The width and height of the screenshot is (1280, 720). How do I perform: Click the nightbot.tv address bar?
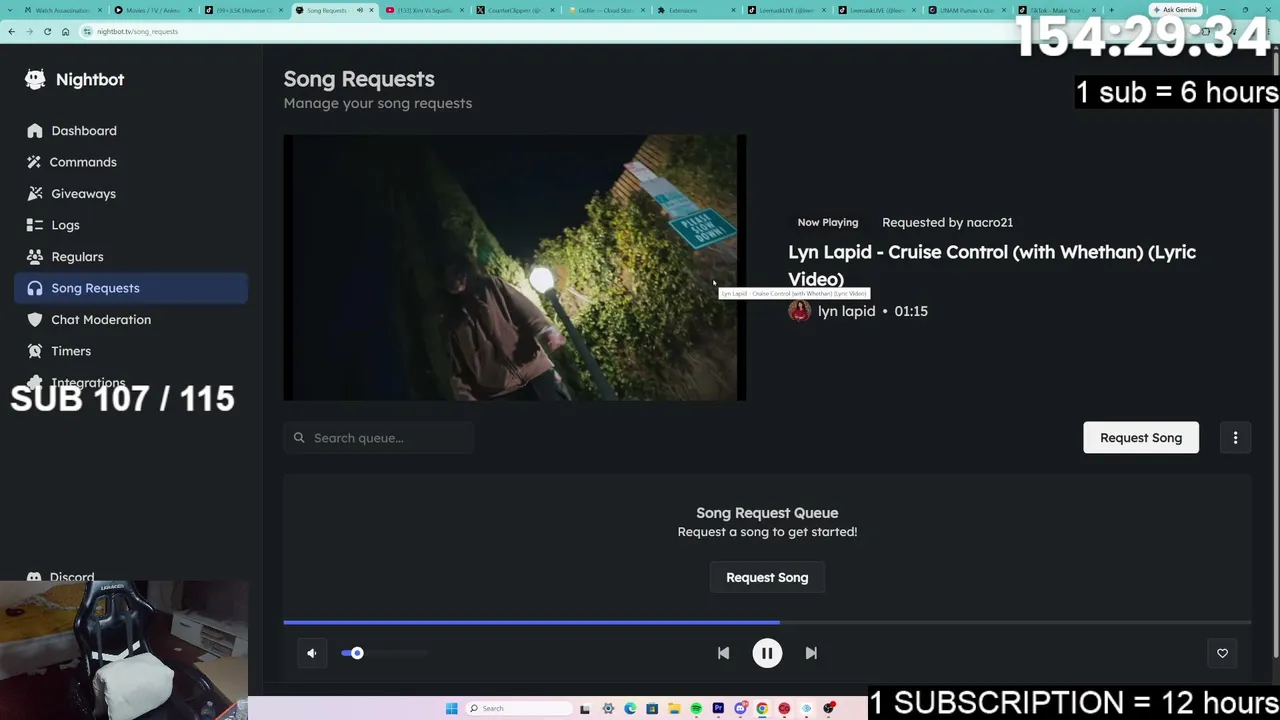600,31
